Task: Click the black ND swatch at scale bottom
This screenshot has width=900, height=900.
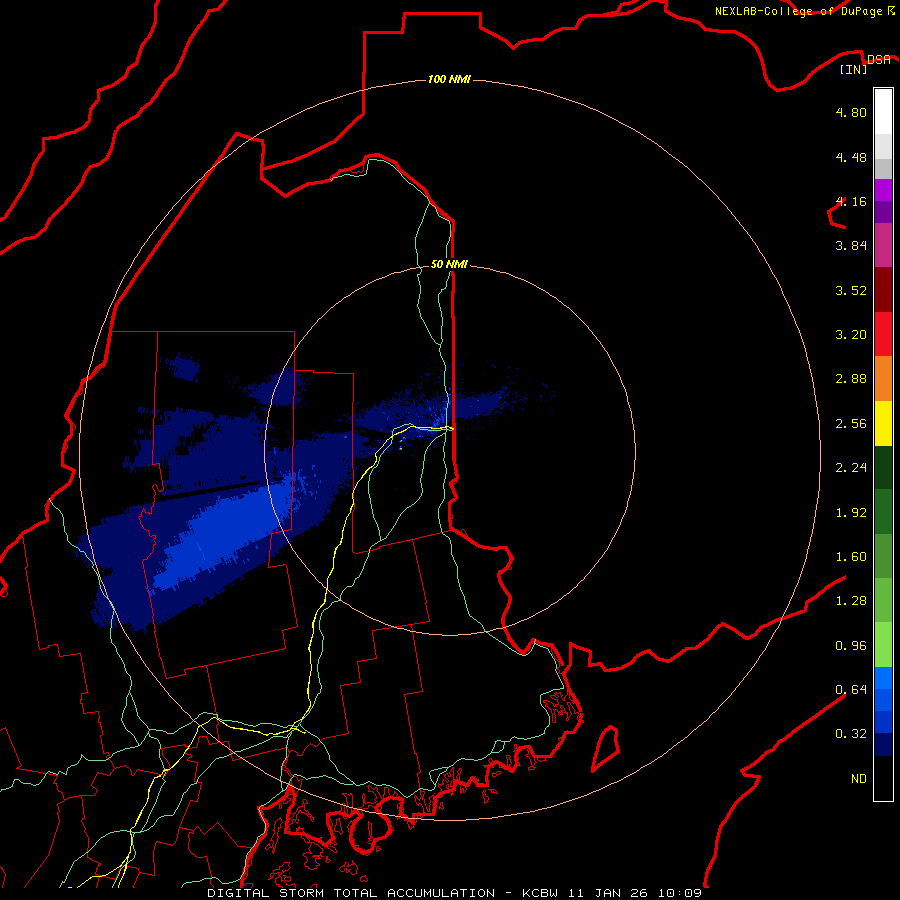Action: [x=883, y=778]
